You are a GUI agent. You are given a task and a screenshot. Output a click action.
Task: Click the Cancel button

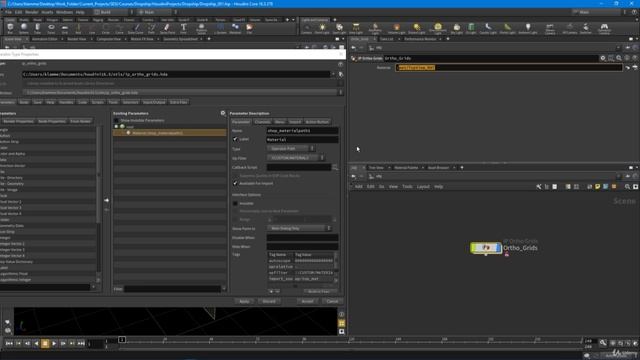coord(332,301)
